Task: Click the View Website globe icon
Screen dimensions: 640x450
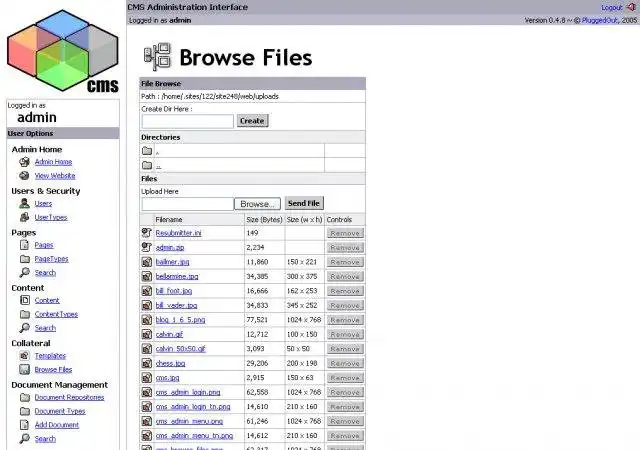Action: (24, 176)
